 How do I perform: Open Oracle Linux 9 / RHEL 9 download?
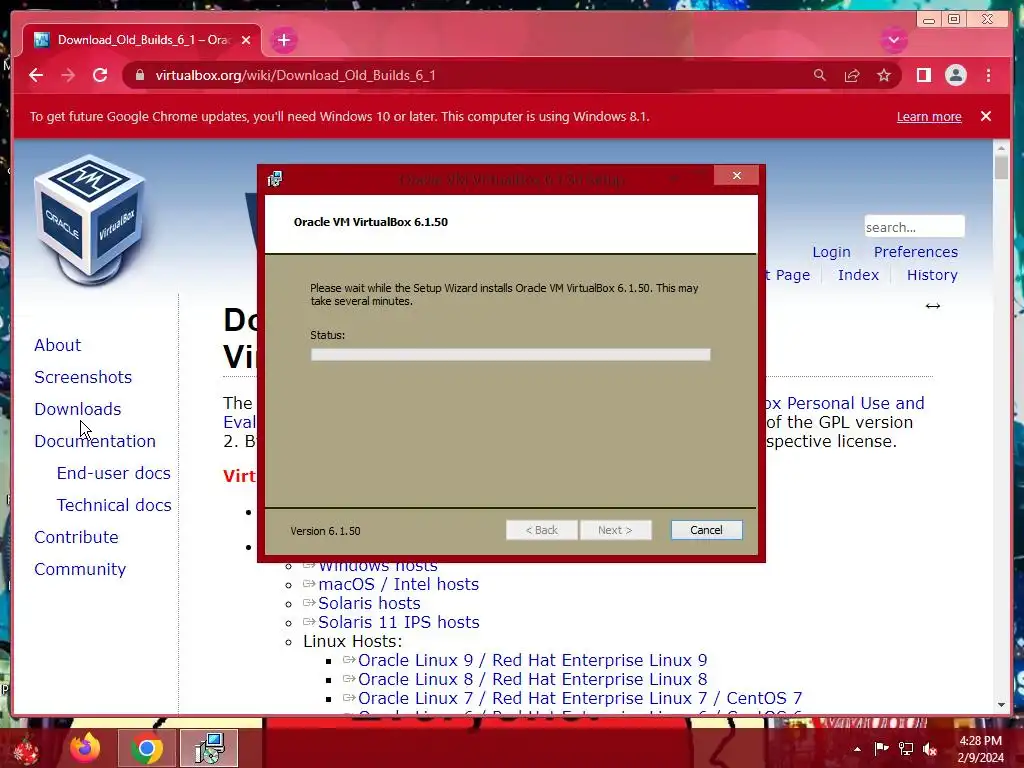coord(532,660)
